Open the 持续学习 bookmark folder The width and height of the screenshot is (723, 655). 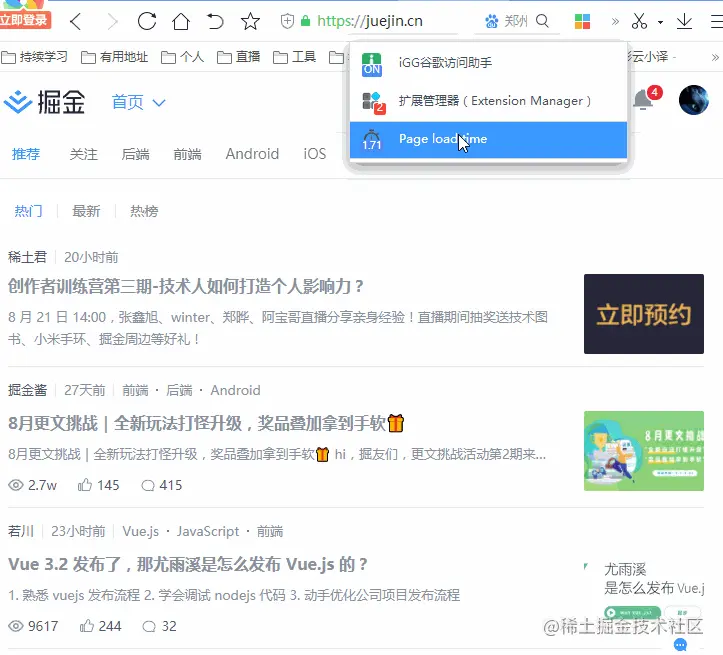coord(35,57)
